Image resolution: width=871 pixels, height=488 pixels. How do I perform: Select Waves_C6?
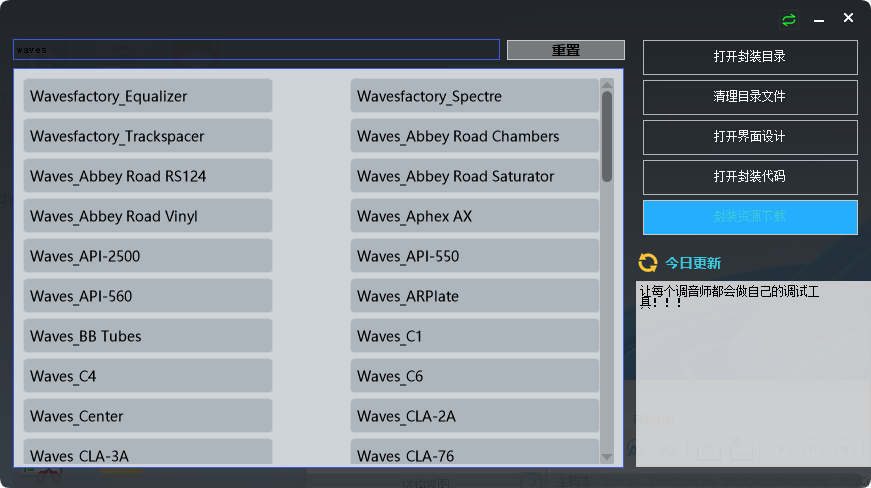(474, 376)
